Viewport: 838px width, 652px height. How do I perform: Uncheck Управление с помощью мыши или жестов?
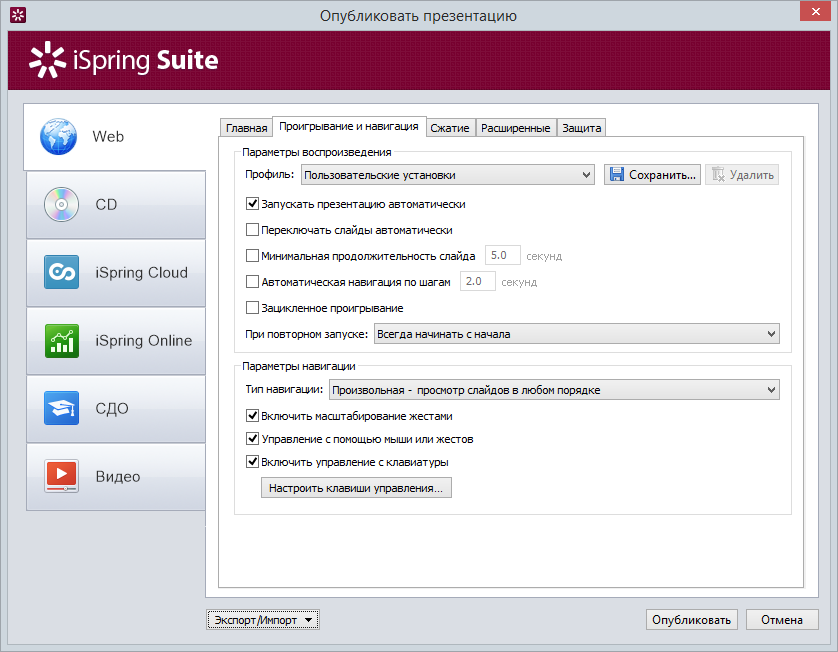tap(252, 439)
